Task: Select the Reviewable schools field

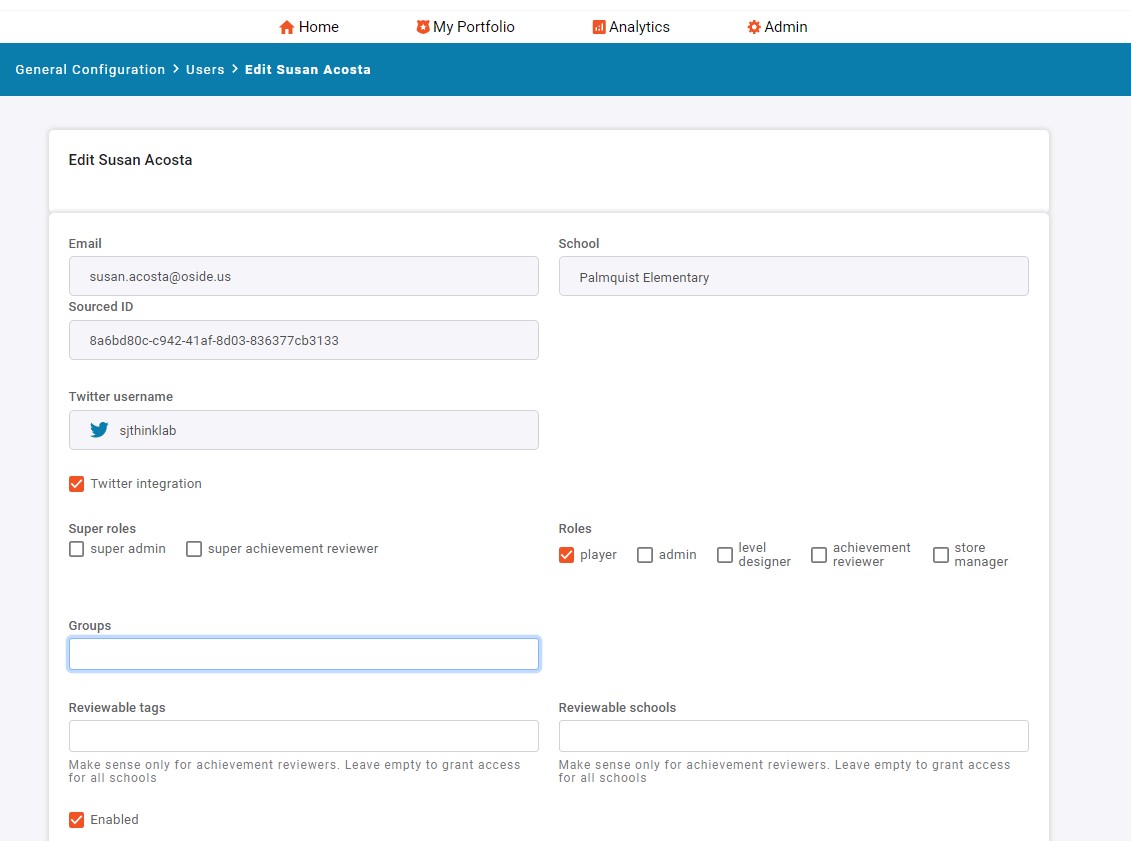Action: click(793, 735)
